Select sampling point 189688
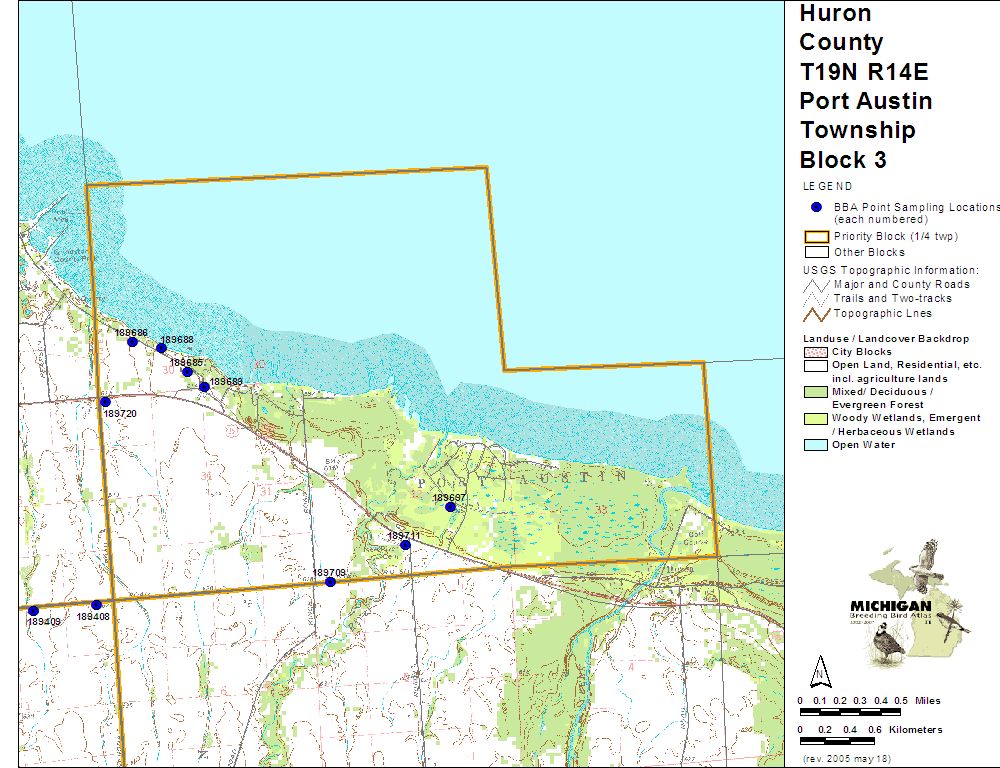 click(161, 348)
